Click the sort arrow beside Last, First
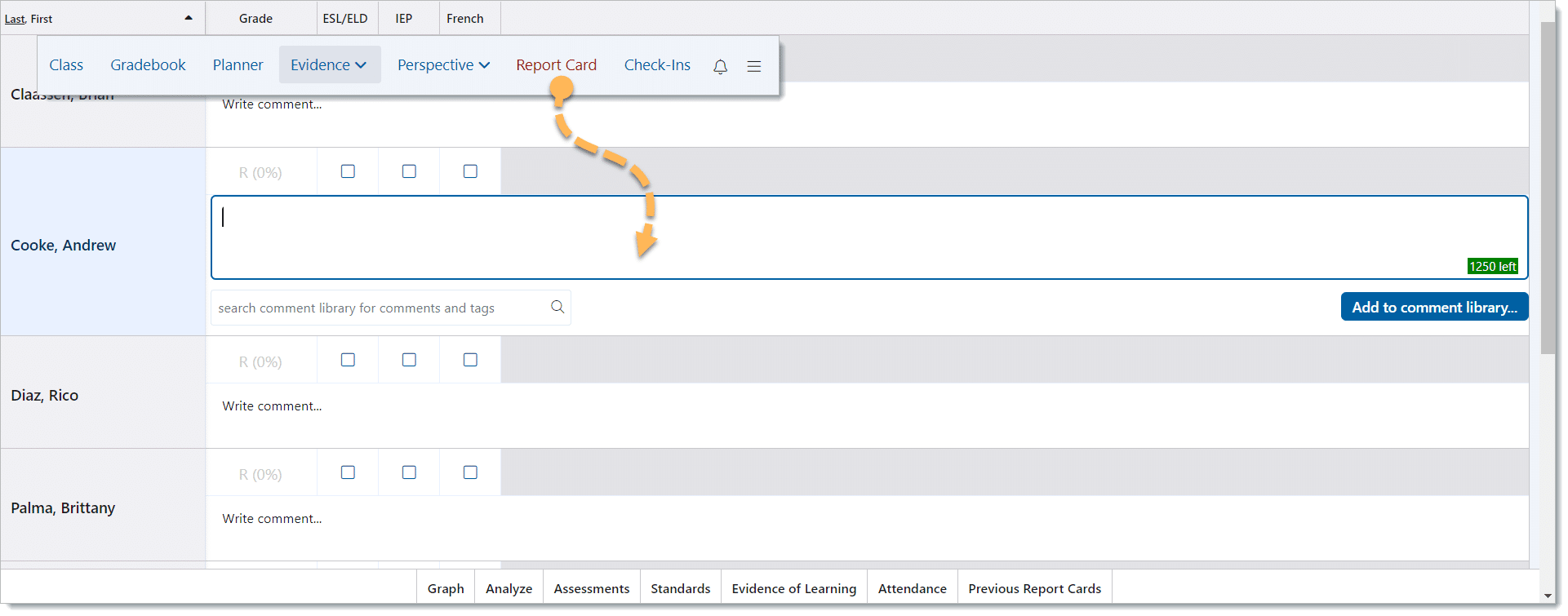The height and width of the screenshot is (616, 1568). [189, 18]
